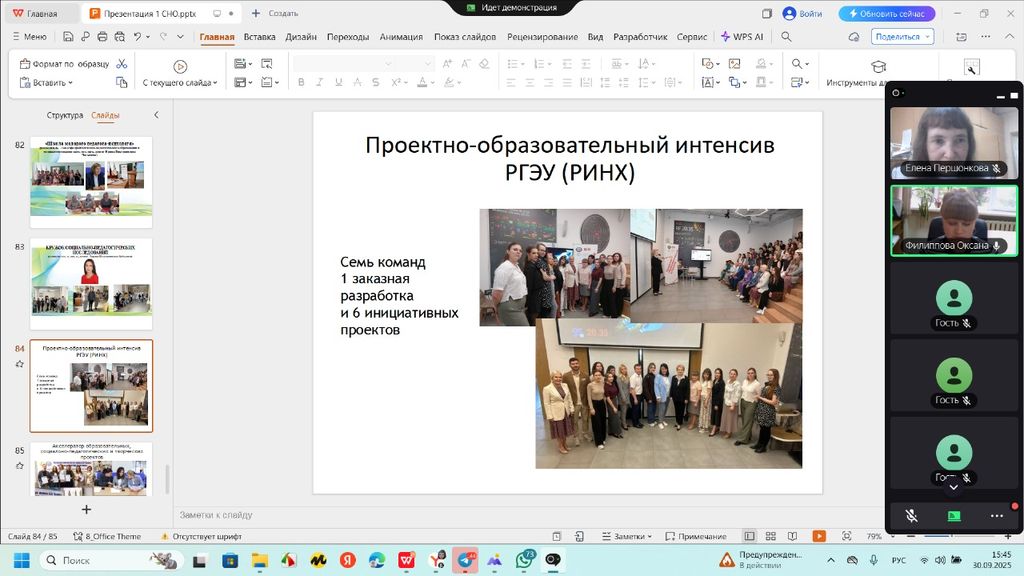Click the Cut scissors icon

pos(122,64)
